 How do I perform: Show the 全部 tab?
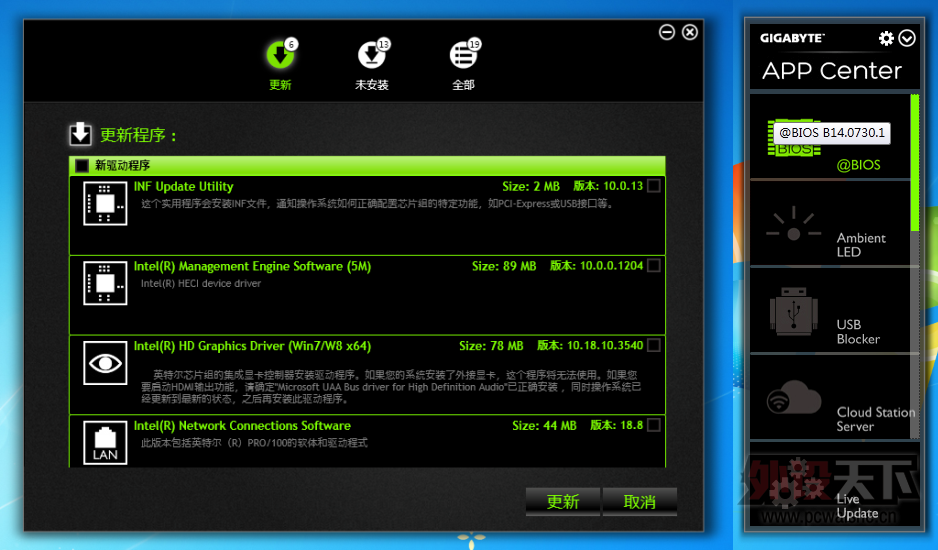(464, 65)
